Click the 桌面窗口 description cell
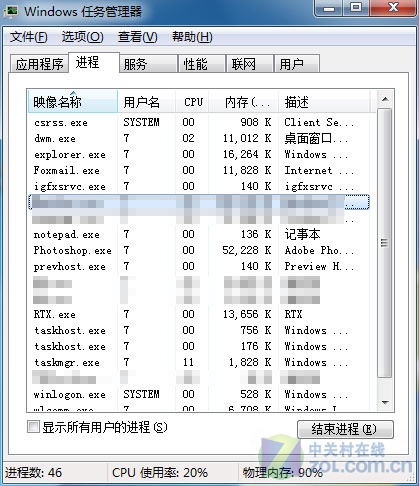Viewport: 419px width, 486px height. click(x=316, y=138)
